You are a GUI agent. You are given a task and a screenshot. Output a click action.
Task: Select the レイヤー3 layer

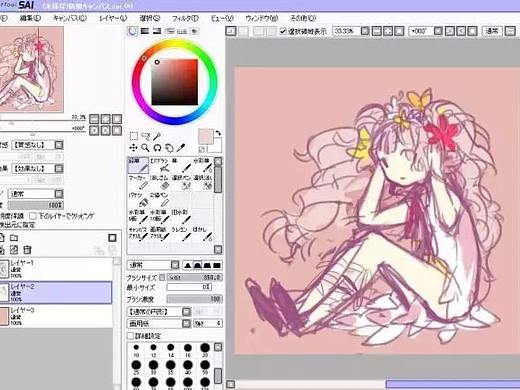[56, 316]
